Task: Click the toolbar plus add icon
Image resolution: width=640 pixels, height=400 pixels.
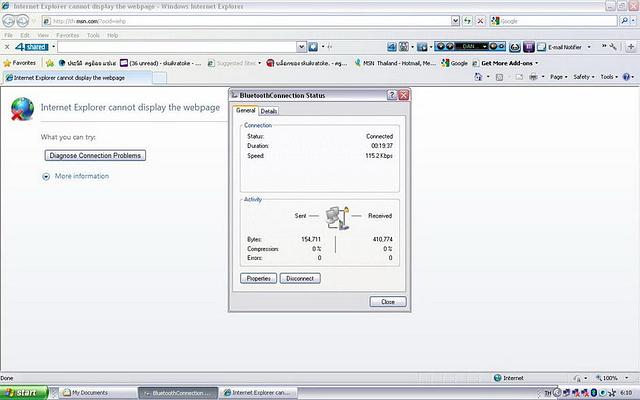Action: [631, 47]
